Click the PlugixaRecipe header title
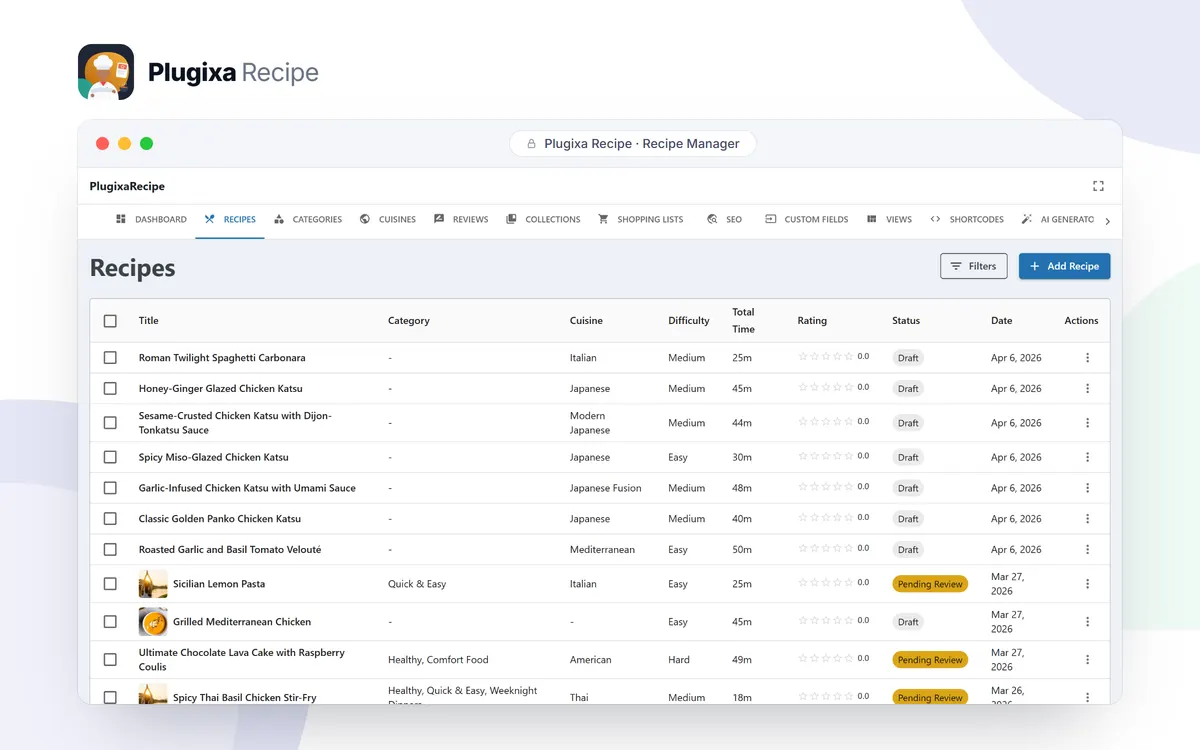Viewport: 1200px width, 750px height. [x=127, y=186]
